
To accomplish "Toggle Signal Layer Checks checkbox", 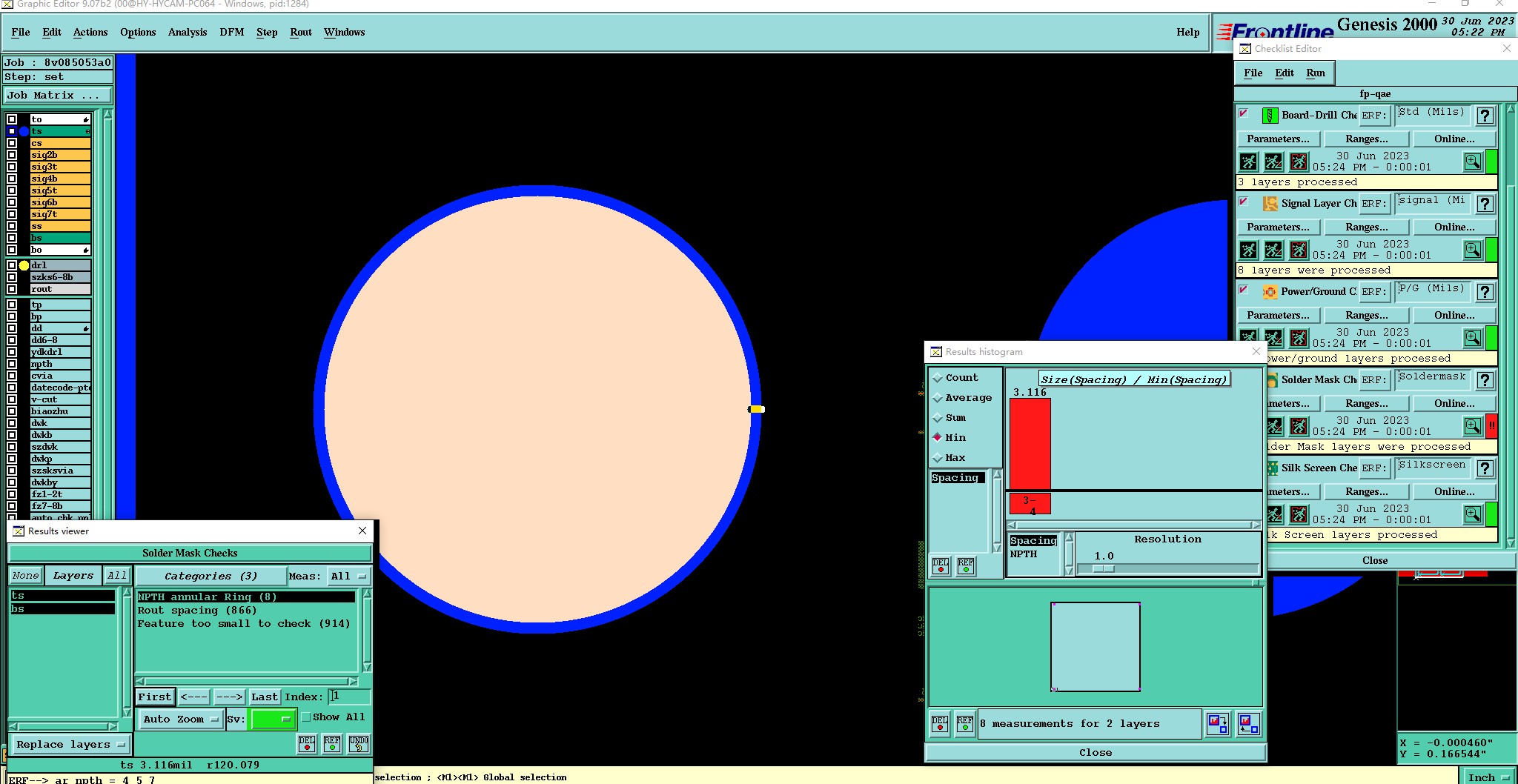I will coord(1244,202).
